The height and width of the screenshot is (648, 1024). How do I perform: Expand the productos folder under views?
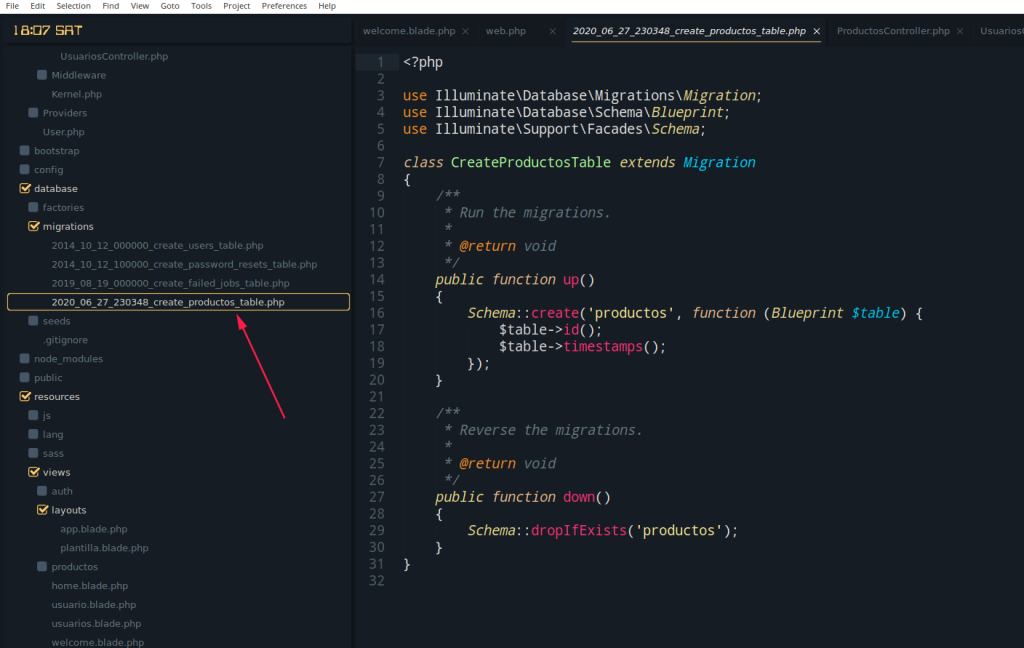pos(42,567)
